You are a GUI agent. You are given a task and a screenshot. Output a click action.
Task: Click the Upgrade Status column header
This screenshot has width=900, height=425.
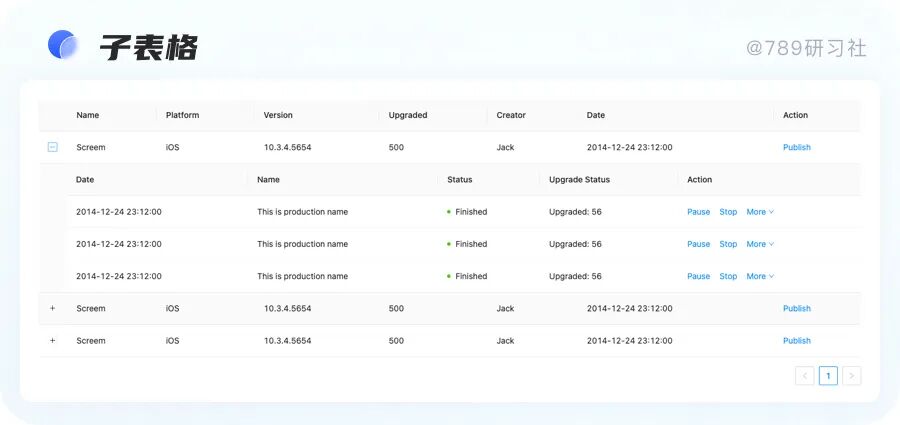click(579, 180)
